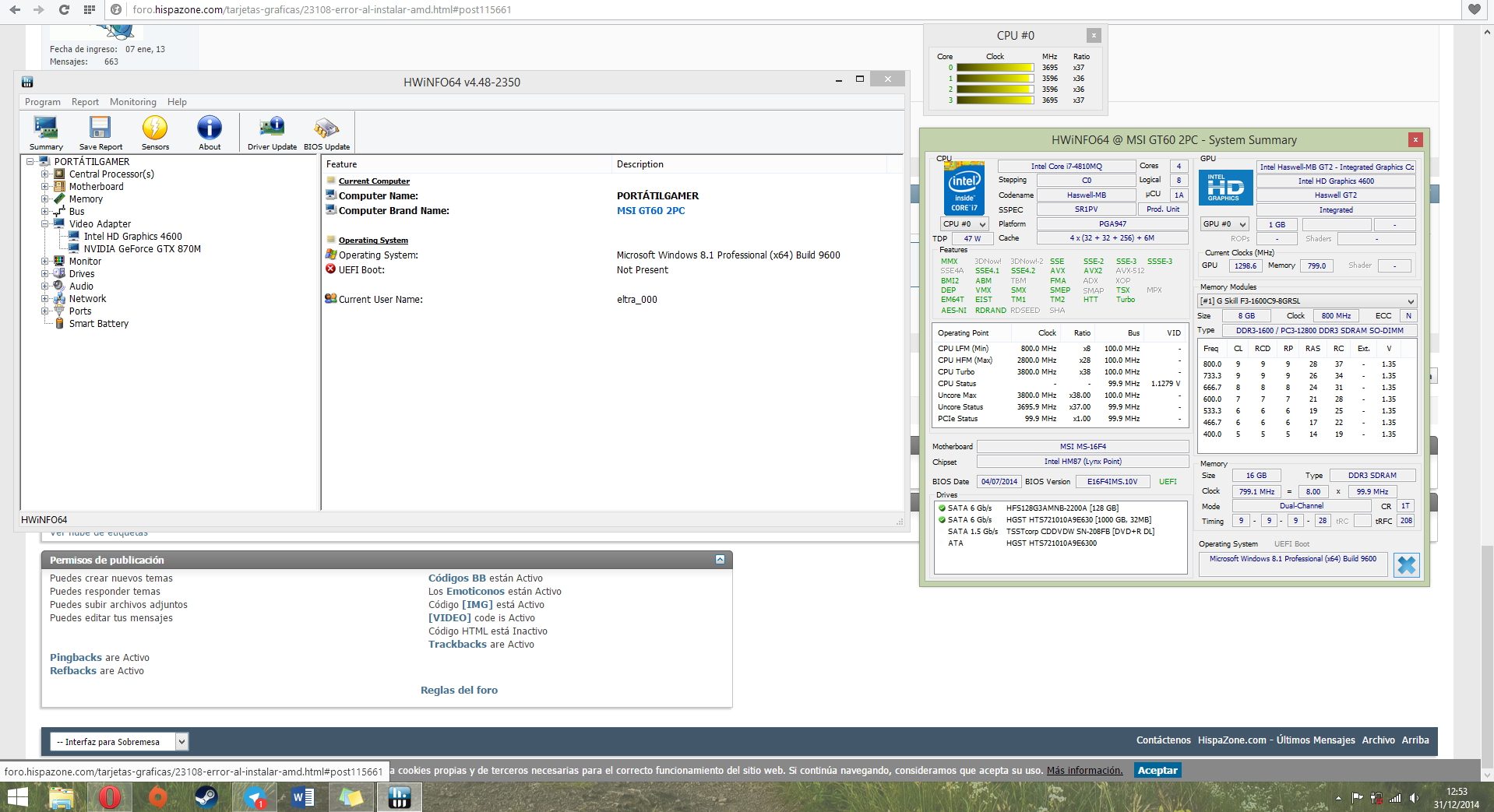Click the Contáctenos footer link
This screenshot has width=1494, height=812.
click(1163, 740)
